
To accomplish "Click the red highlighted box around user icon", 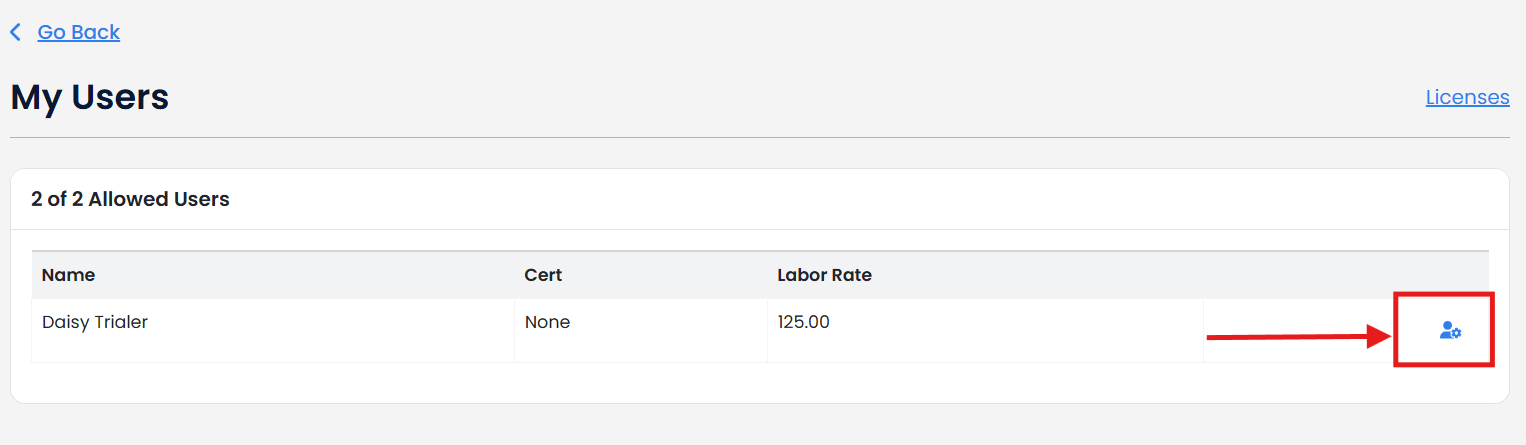I will [x=1444, y=329].
